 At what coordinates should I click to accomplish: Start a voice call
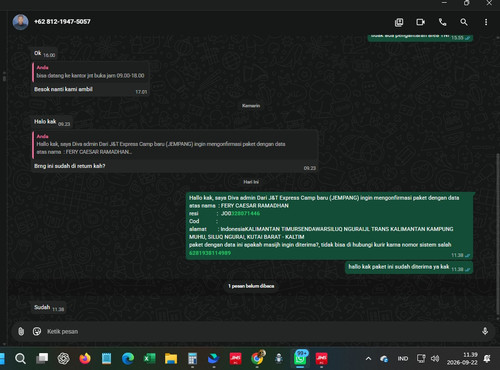click(442, 22)
